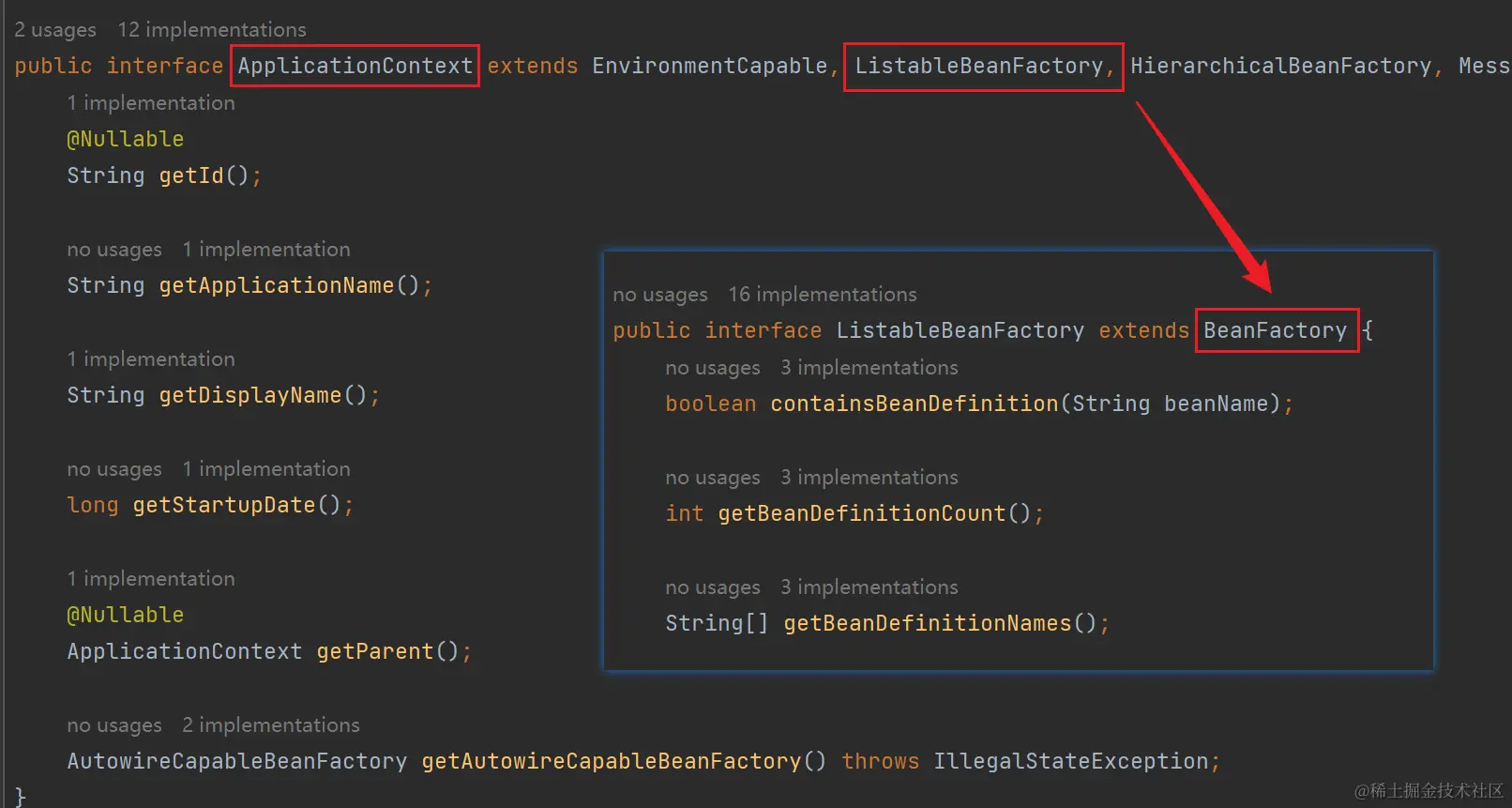Click the '1 implementation' hint above getDisplayName
This screenshot has height=808, width=1512.
pos(151,359)
